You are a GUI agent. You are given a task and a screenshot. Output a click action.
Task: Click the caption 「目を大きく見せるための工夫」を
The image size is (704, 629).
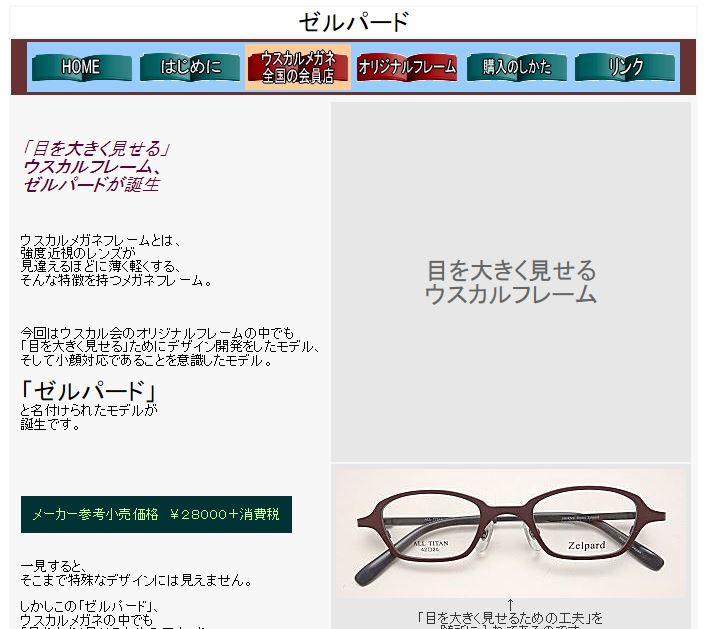(x=510, y=618)
